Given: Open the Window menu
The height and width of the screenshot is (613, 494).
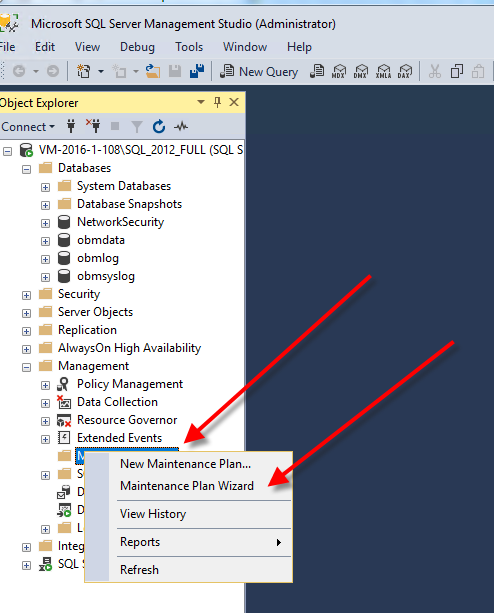Looking at the screenshot, I should click(245, 47).
